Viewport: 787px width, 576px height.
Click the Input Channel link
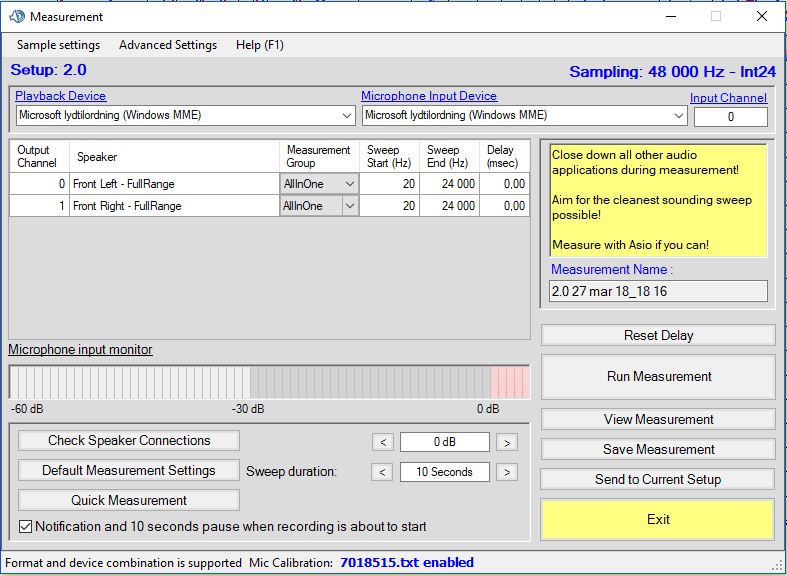coord(728,98)
